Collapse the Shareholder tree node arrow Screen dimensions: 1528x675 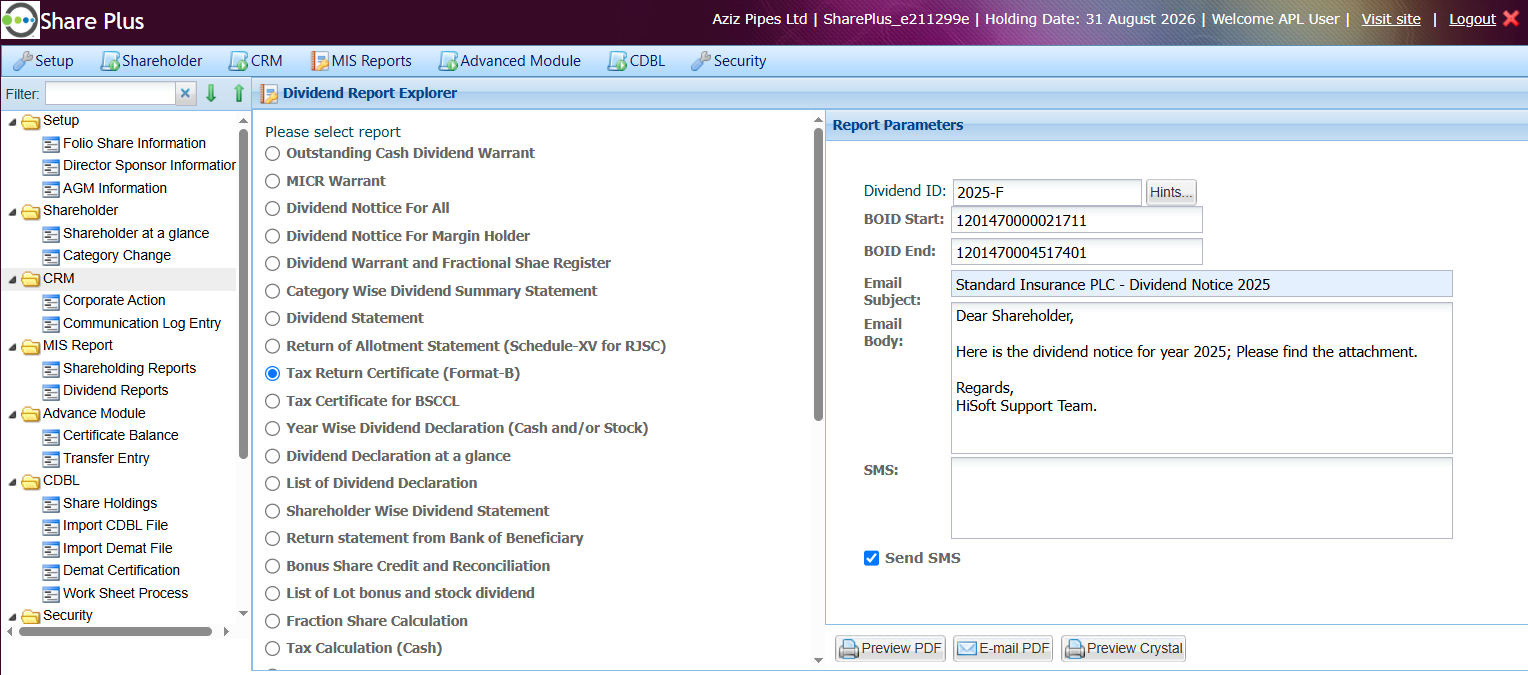[x=12, y=212]
